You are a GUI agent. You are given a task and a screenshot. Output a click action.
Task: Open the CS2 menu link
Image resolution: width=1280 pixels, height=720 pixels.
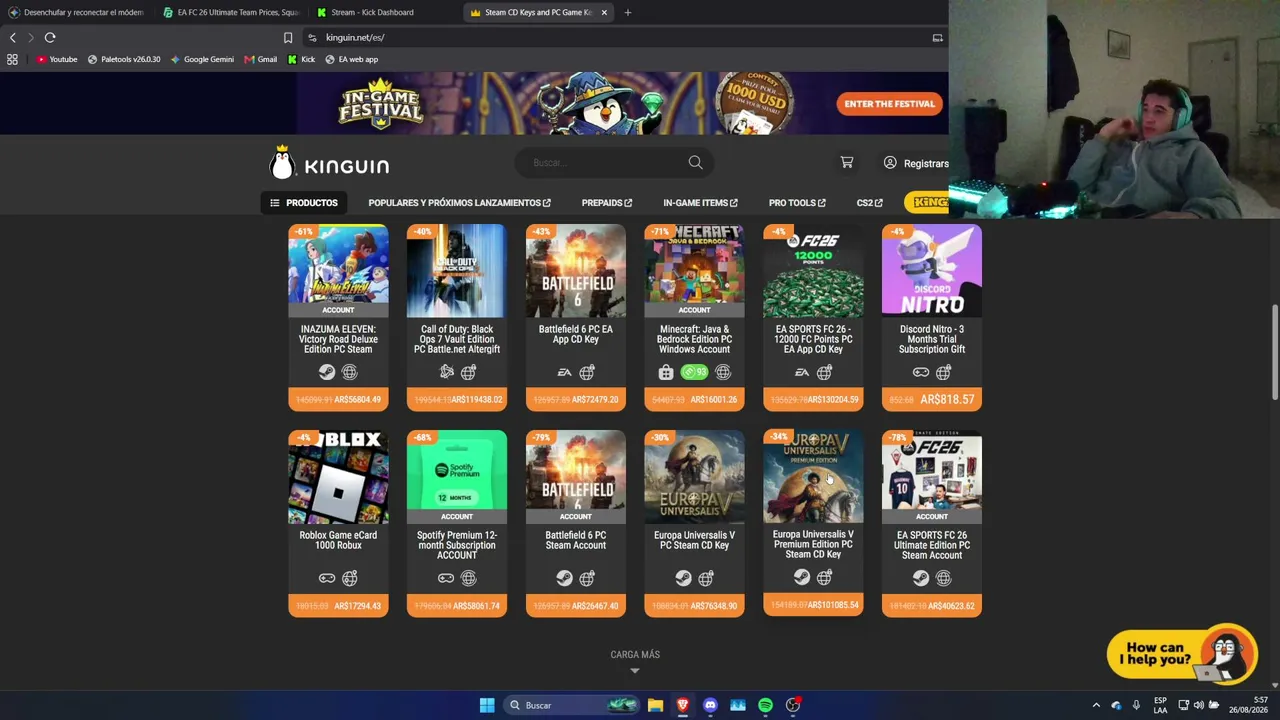(x=869, y=203)
